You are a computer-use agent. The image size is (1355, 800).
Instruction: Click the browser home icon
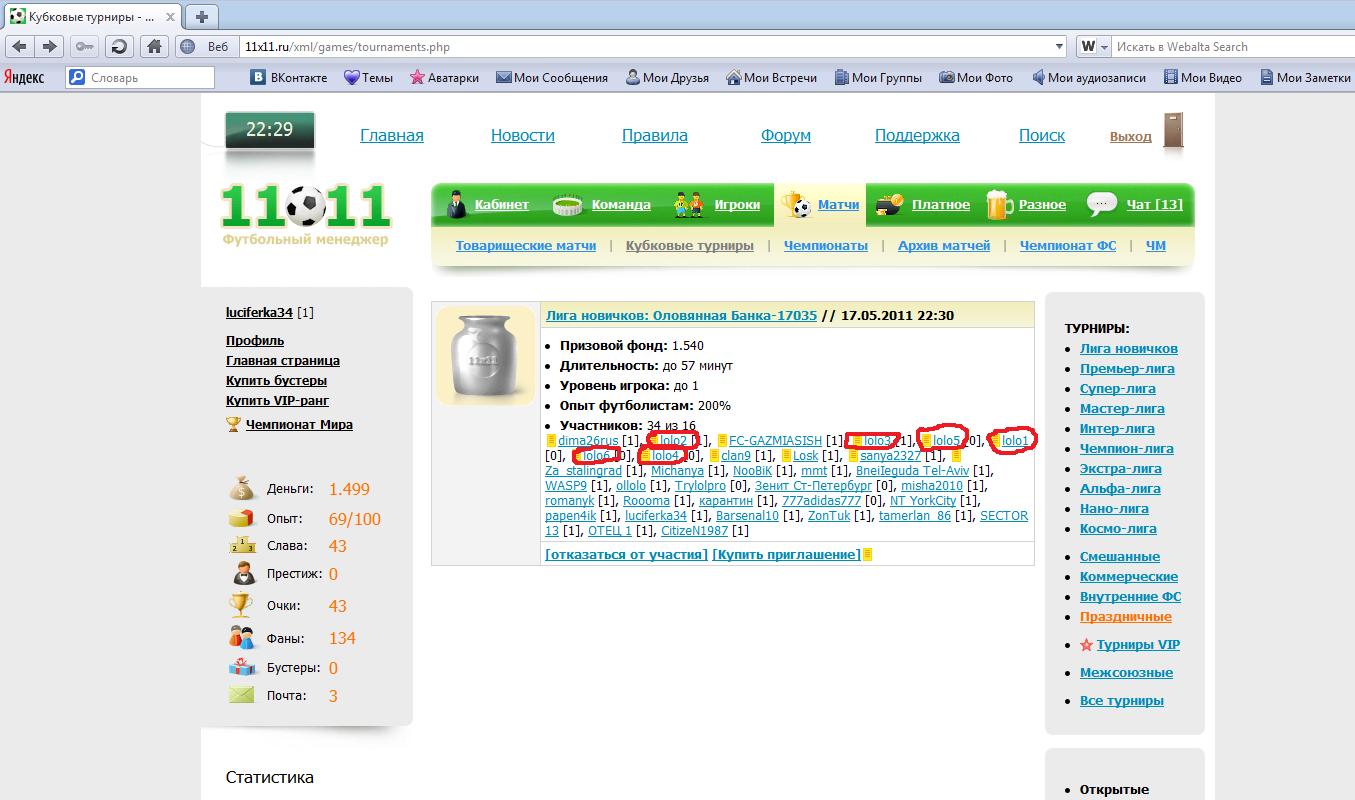pos(153,47)
